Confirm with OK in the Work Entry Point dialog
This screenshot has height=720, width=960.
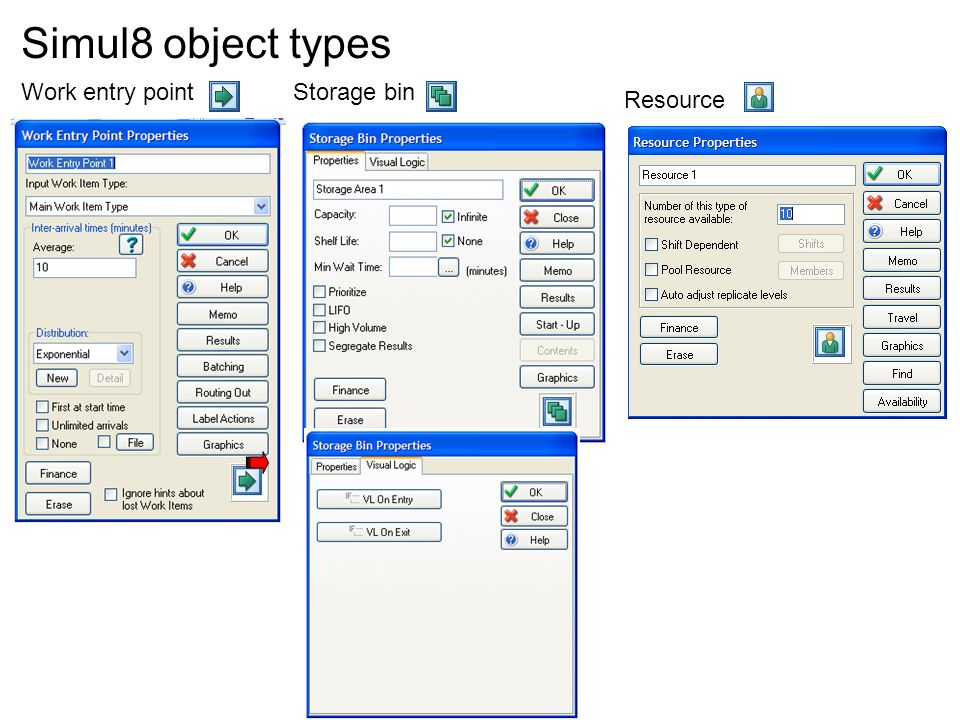[x=223, y=235]
